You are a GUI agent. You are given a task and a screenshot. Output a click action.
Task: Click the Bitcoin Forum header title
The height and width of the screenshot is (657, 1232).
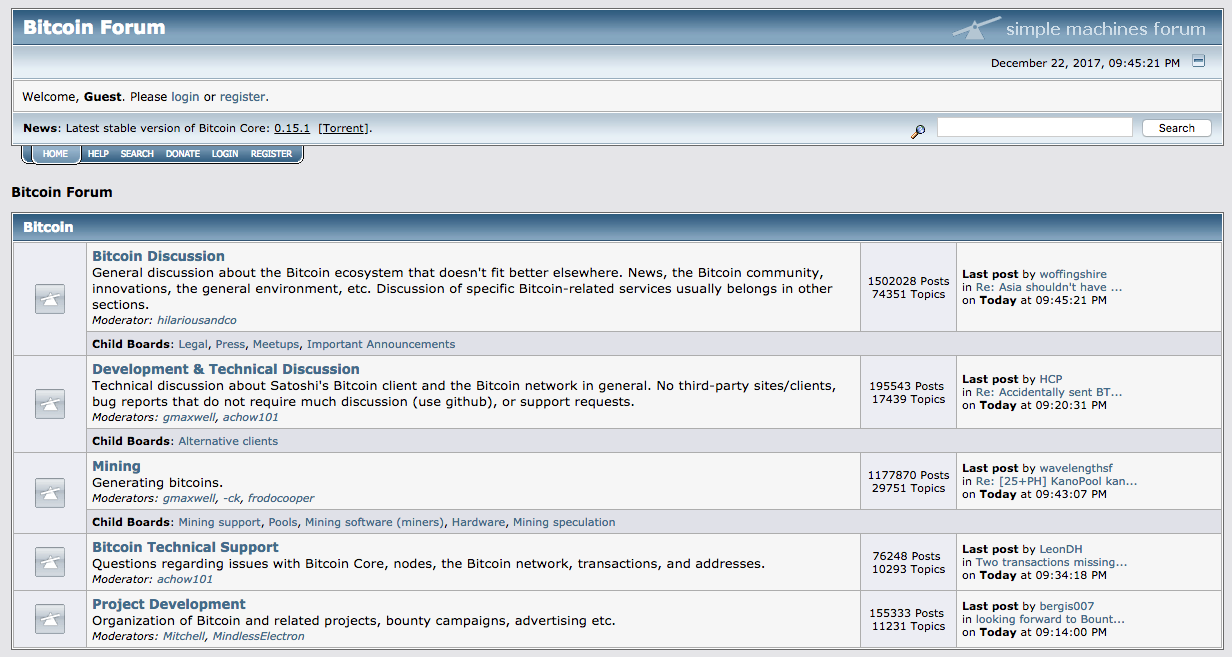pos(94,27)
